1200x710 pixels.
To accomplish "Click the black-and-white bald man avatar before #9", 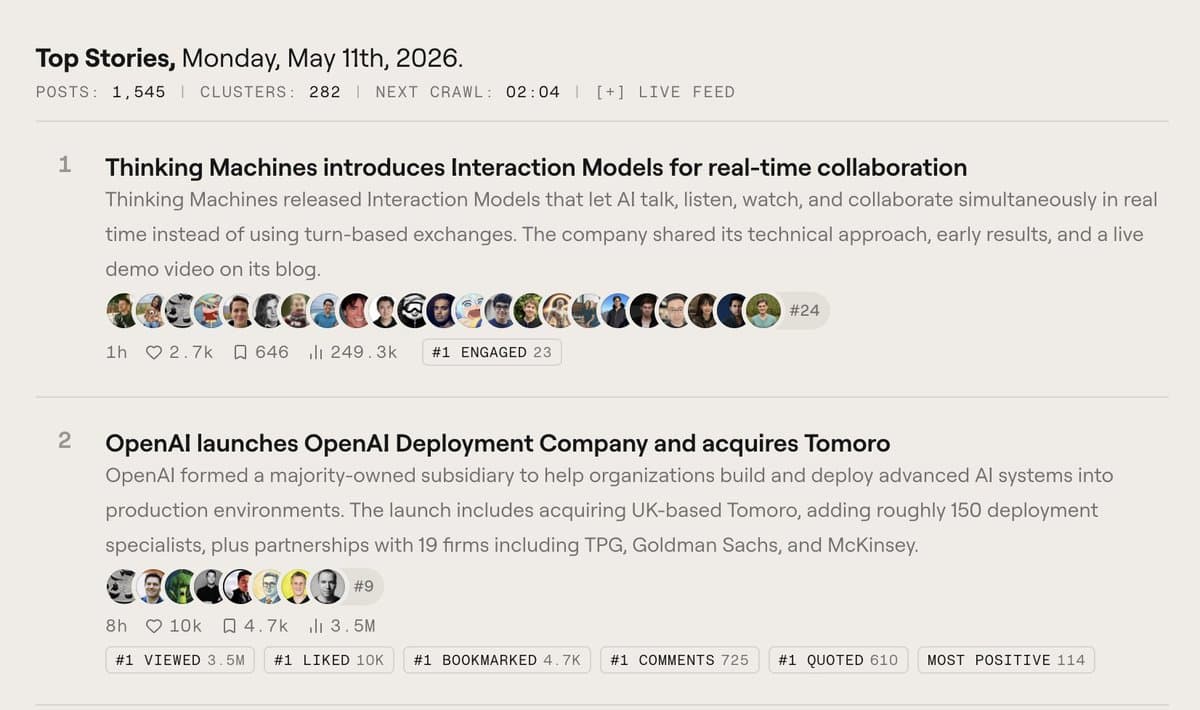I will pyautogui.click(x=327, y=586).
